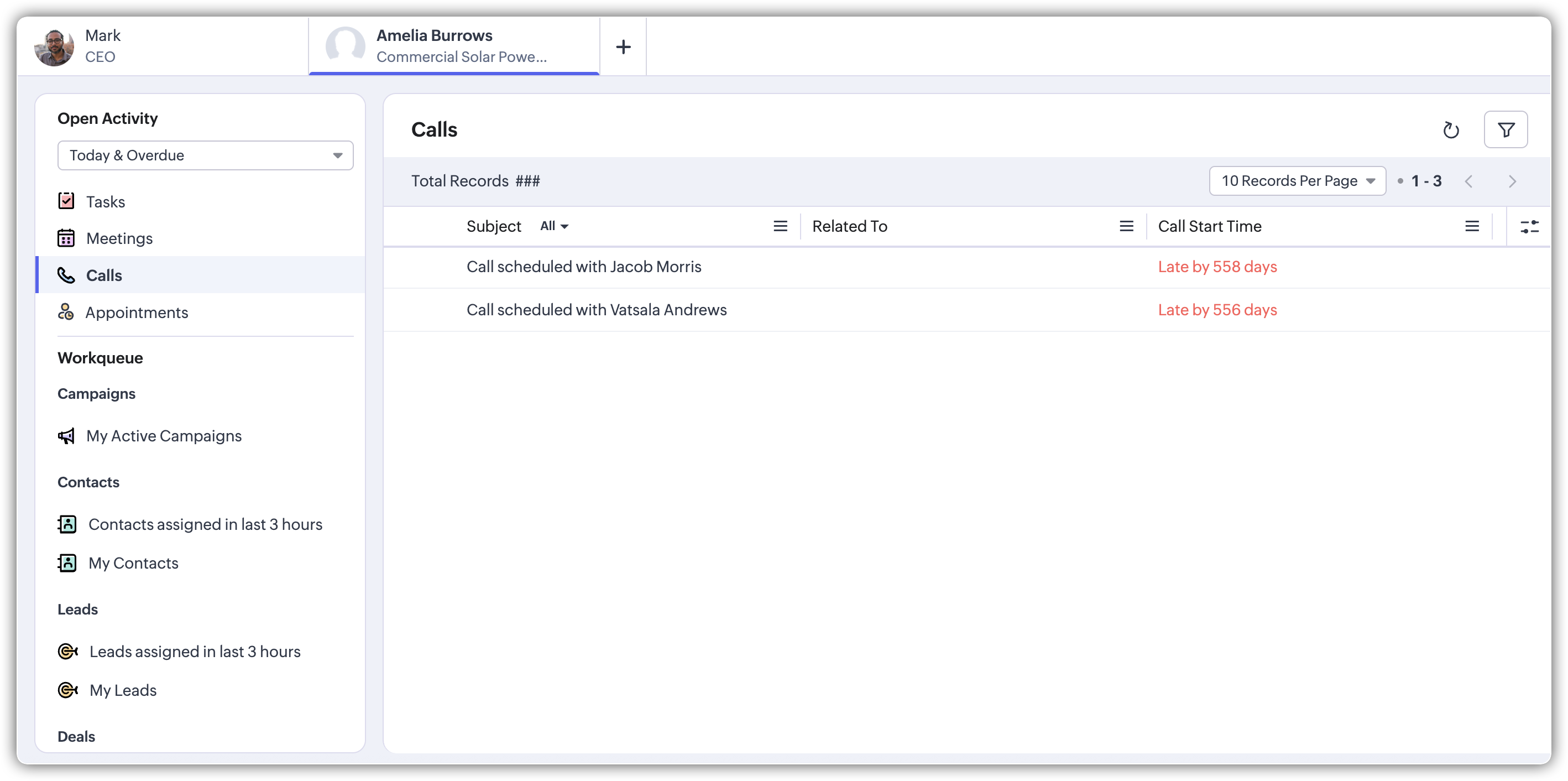The width and height of the screenshot is (1568, 781).
Task: Open Related To column hamburger menu
Action: tap(1126, 226)
